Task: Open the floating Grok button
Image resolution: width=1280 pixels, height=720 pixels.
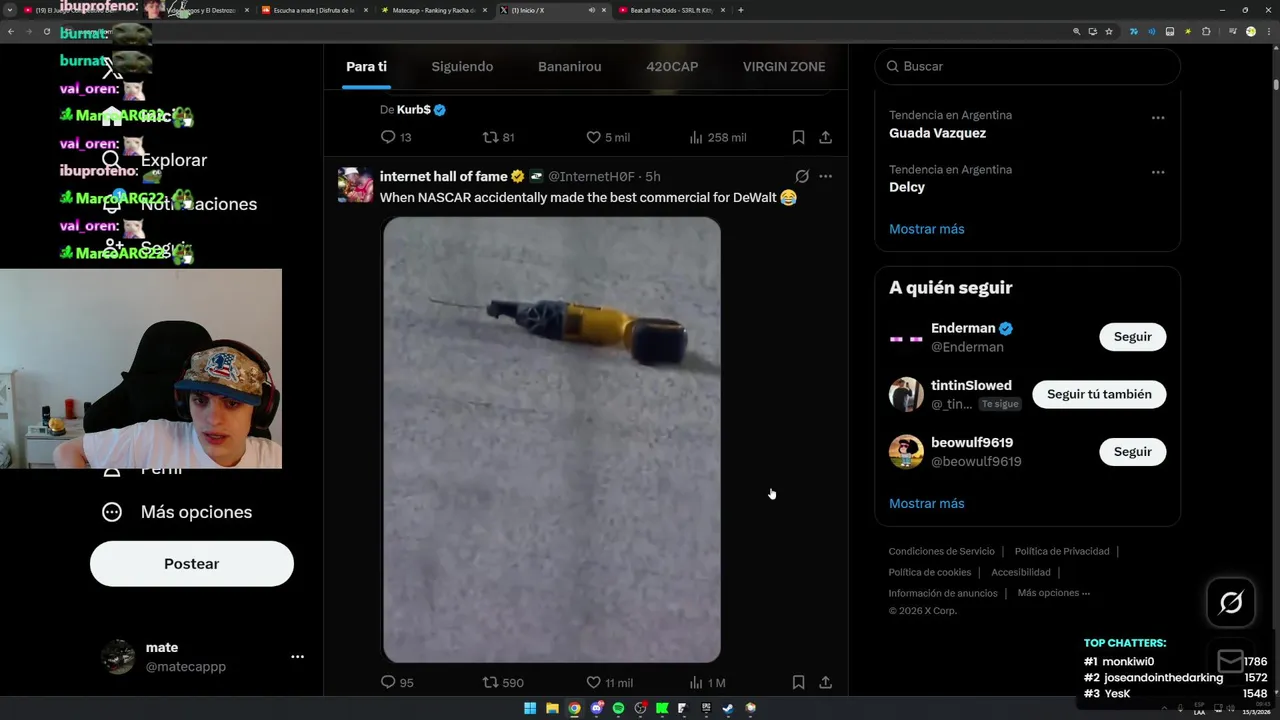Action: (1231, 602)
